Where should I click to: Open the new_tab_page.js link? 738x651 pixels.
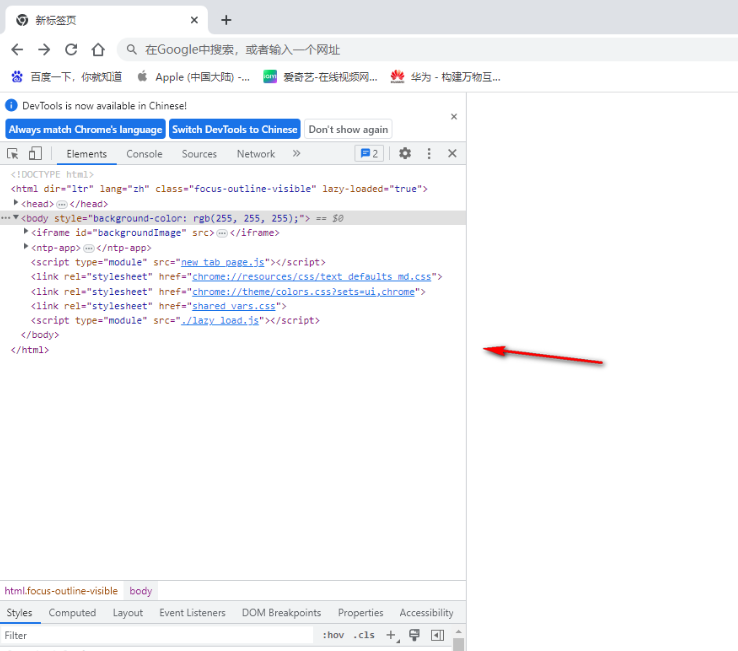coord(223,262)
